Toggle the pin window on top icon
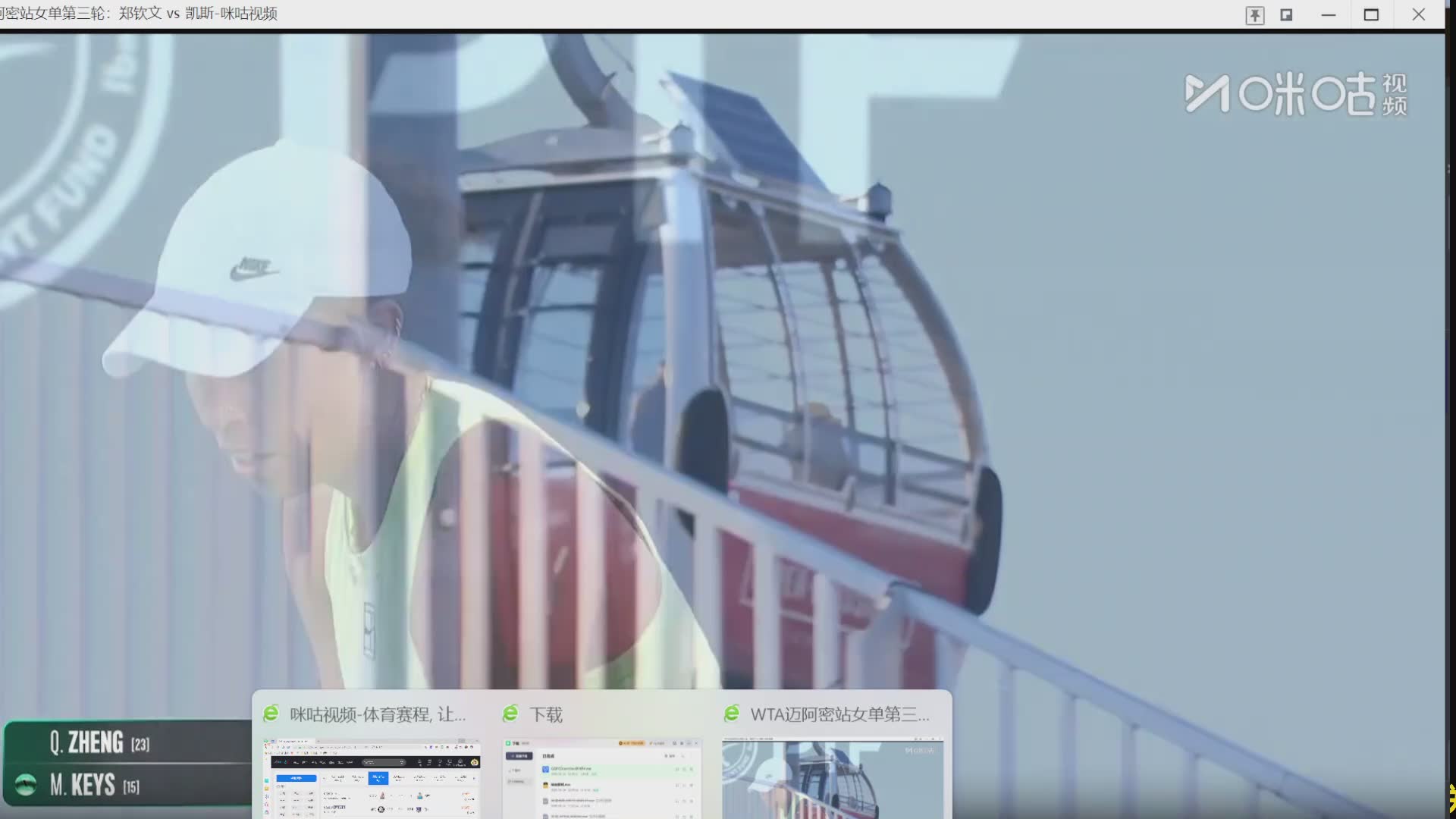Viewport: 1456px width, 819px height. pos(1255,15)
